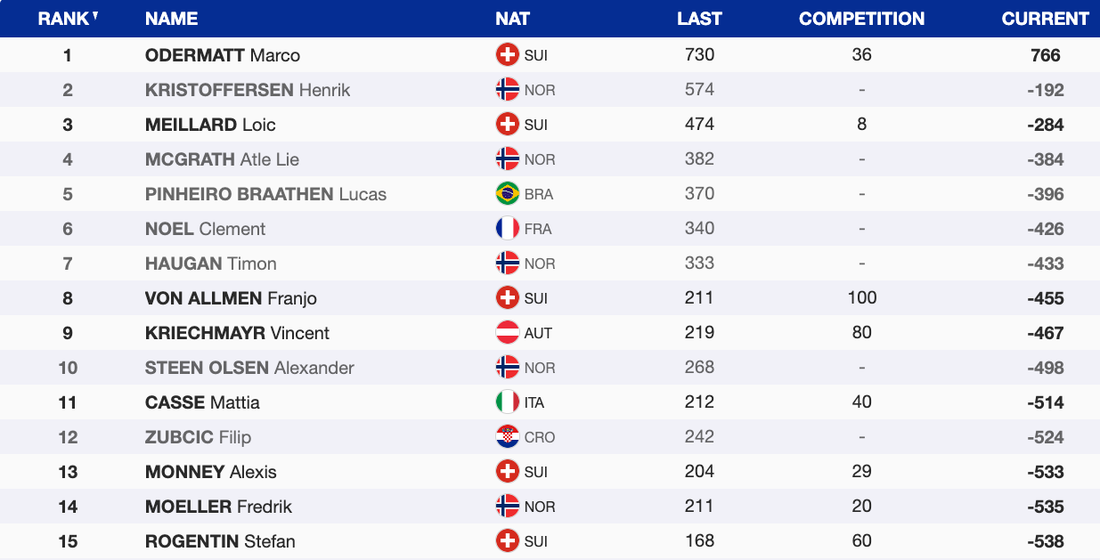Sort by the NAT column header
The image size is (1100, 560).
pyautogui.click(x=512, y=19)
